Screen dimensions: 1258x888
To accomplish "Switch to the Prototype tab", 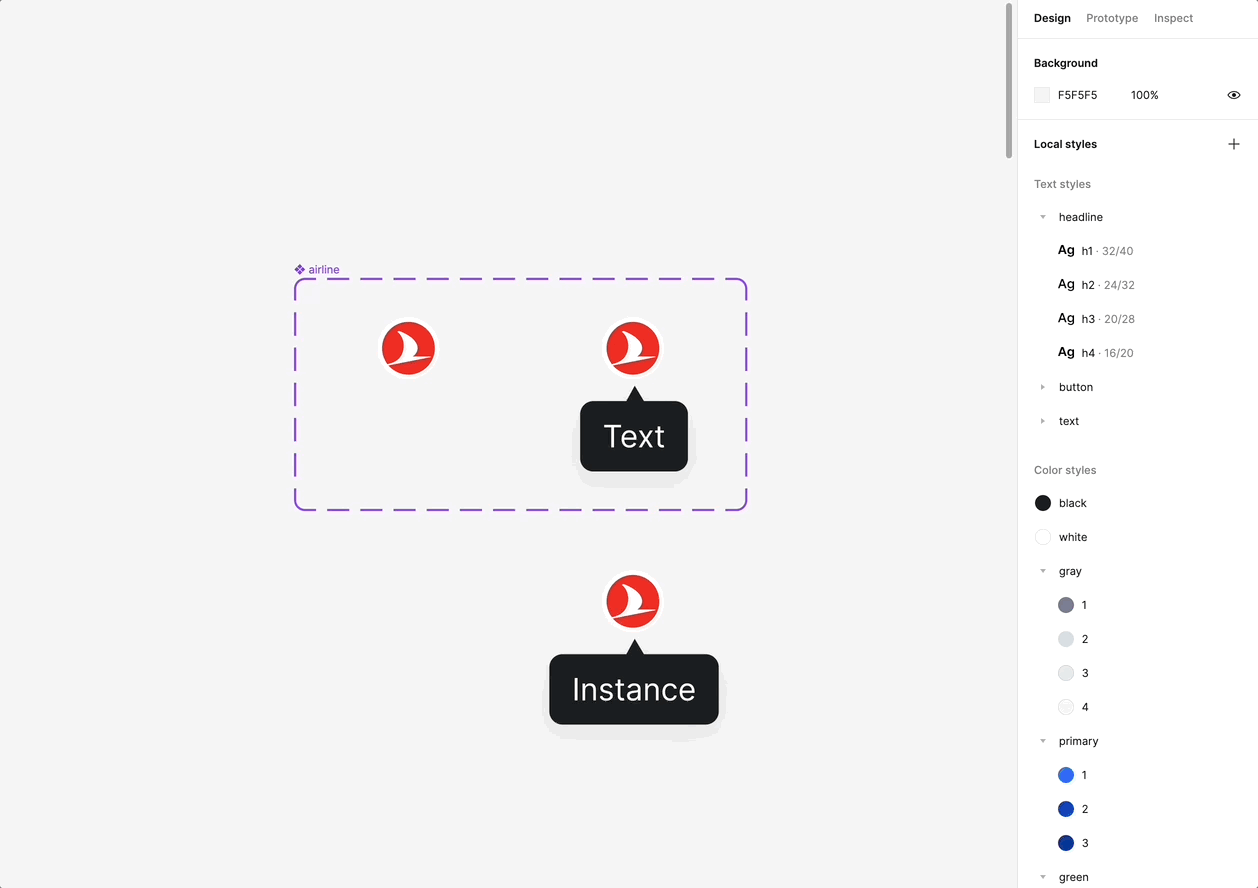I will 1112,18.
